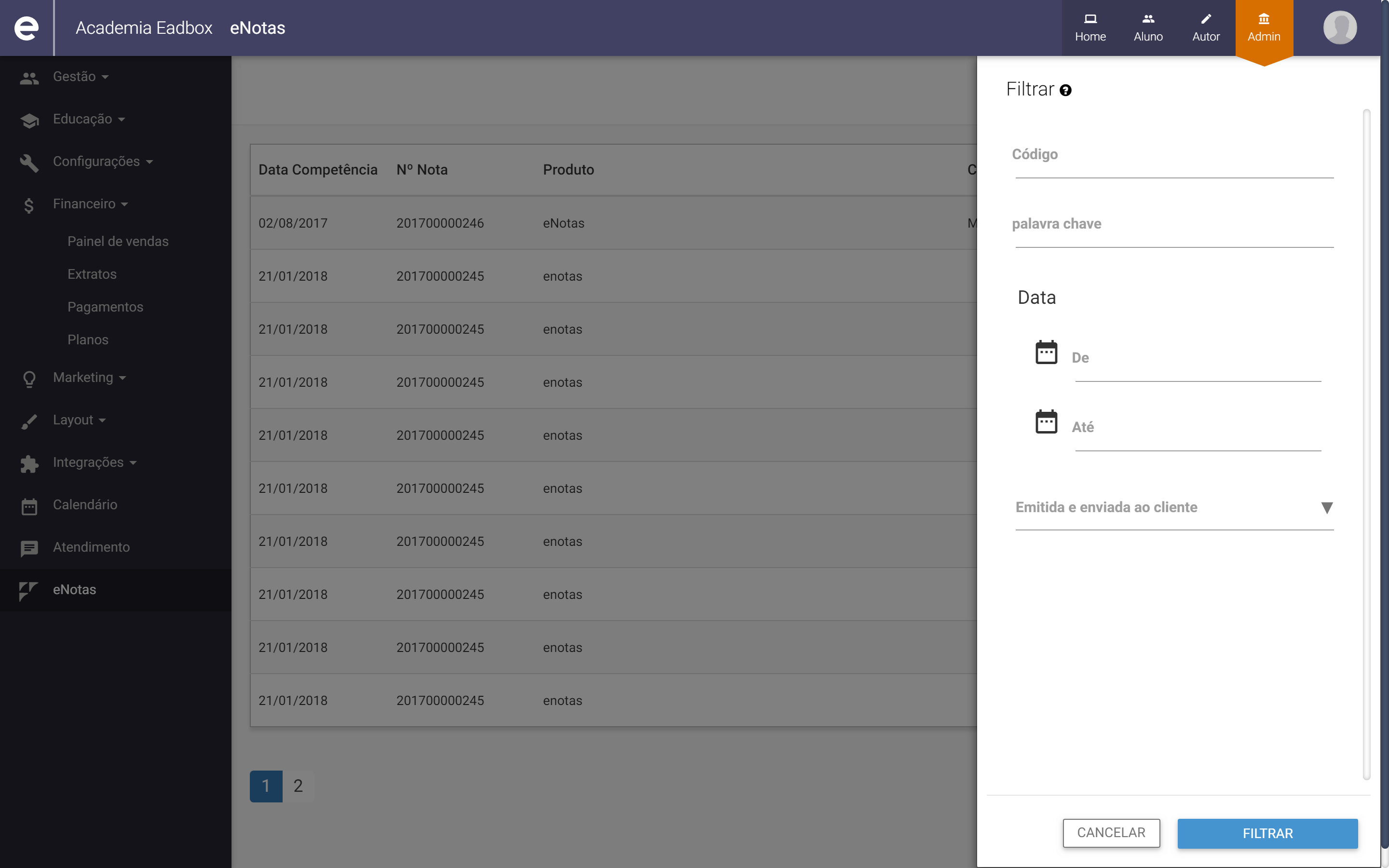Click the help icon beside Filtrar
The width and height of the screenshot is (1389, 868).
click(x=1065, y=91)
